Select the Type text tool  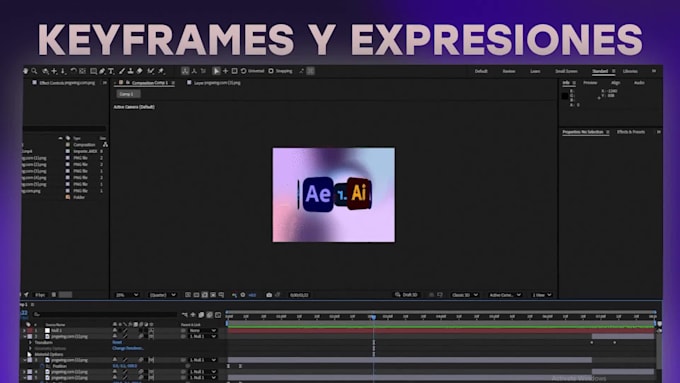pos(111,71)
